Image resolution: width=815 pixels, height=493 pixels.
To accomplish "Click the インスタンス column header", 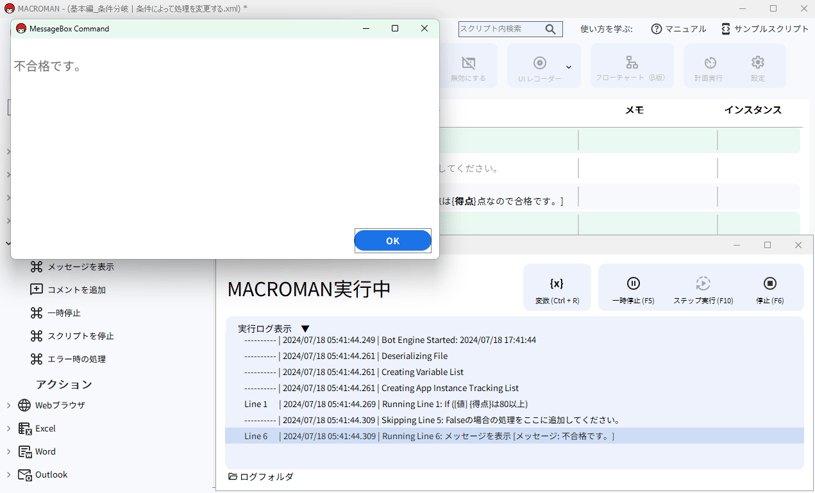I will (753, 110).
